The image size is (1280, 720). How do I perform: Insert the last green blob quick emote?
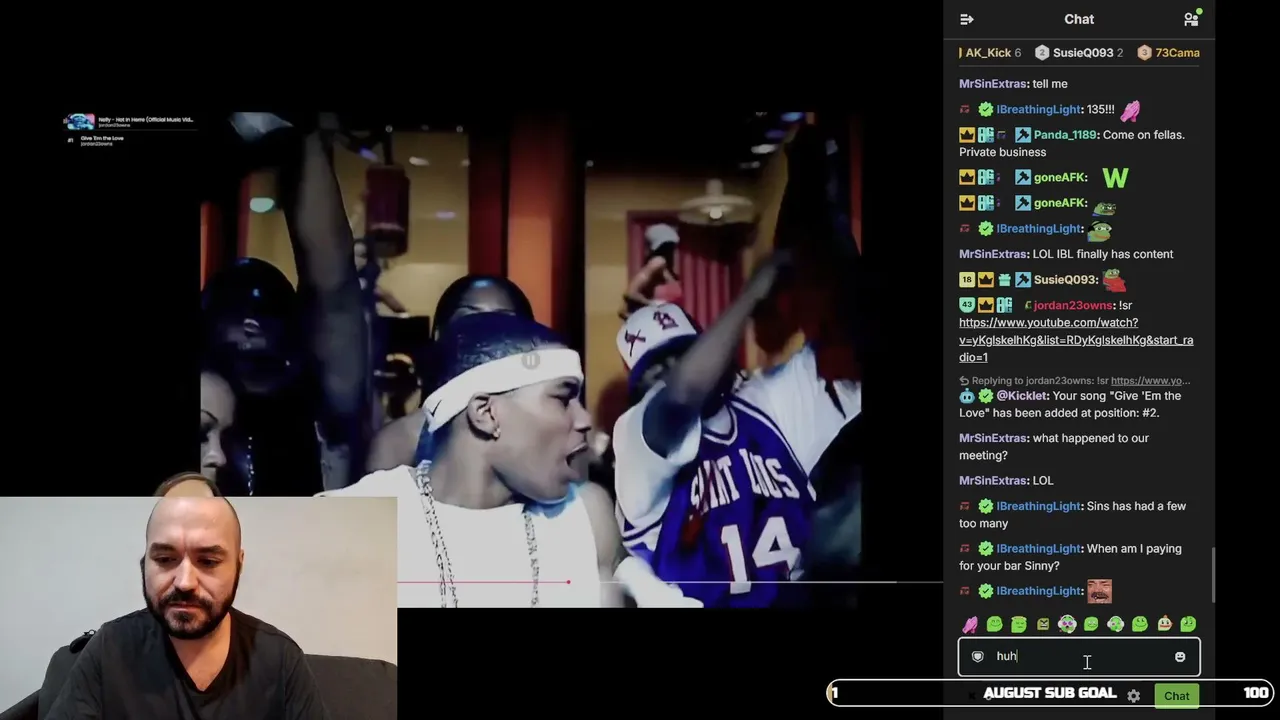1188,624
